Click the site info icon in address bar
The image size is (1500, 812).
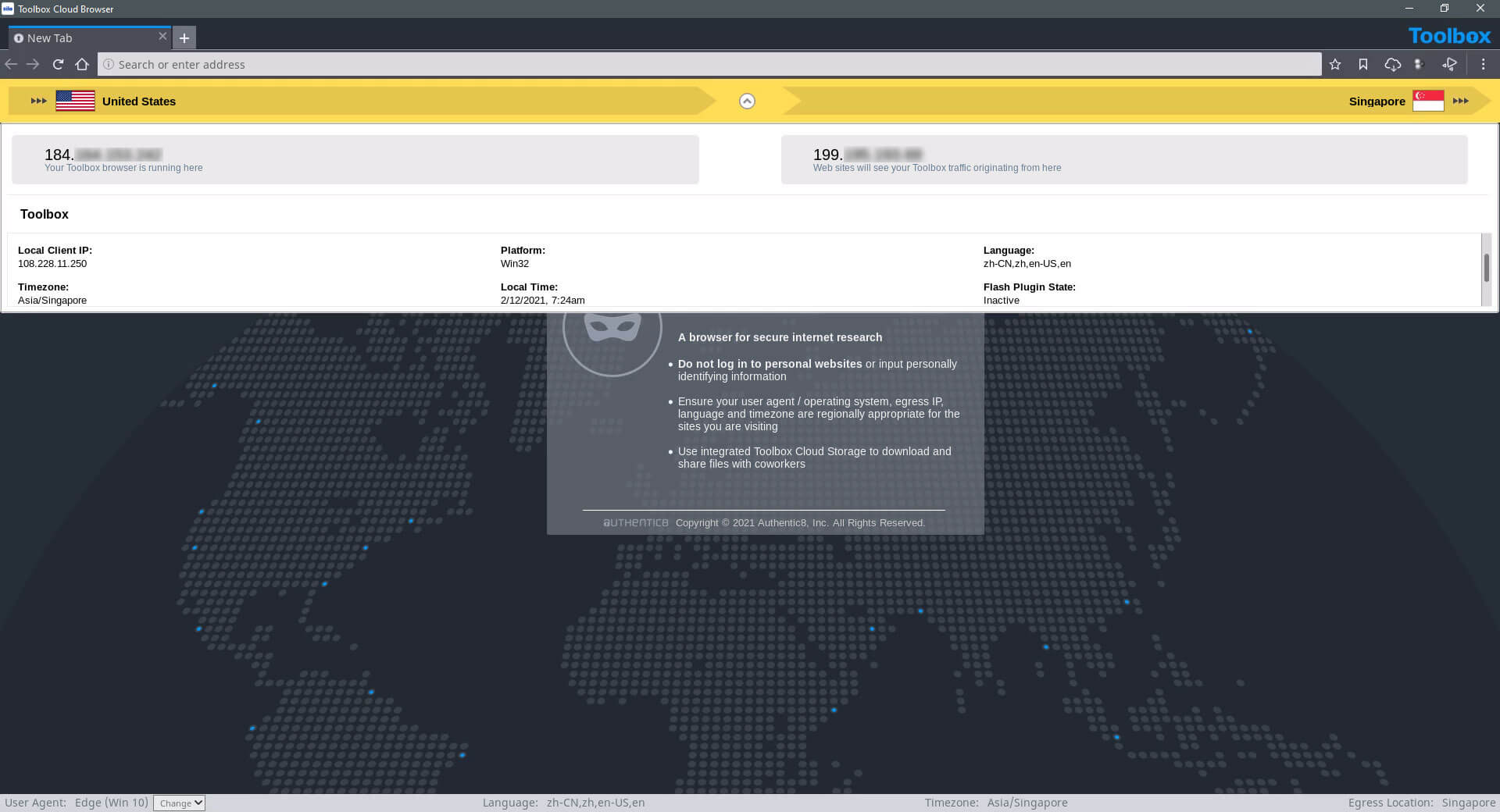click(x=109, y=64)
